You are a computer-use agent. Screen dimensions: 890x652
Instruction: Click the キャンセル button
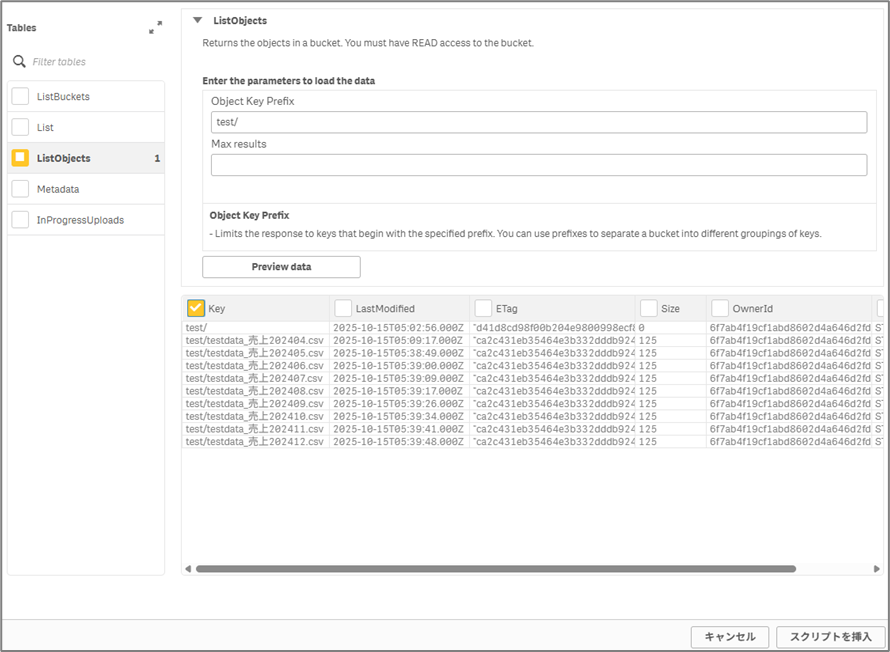[x=730, y=637]
